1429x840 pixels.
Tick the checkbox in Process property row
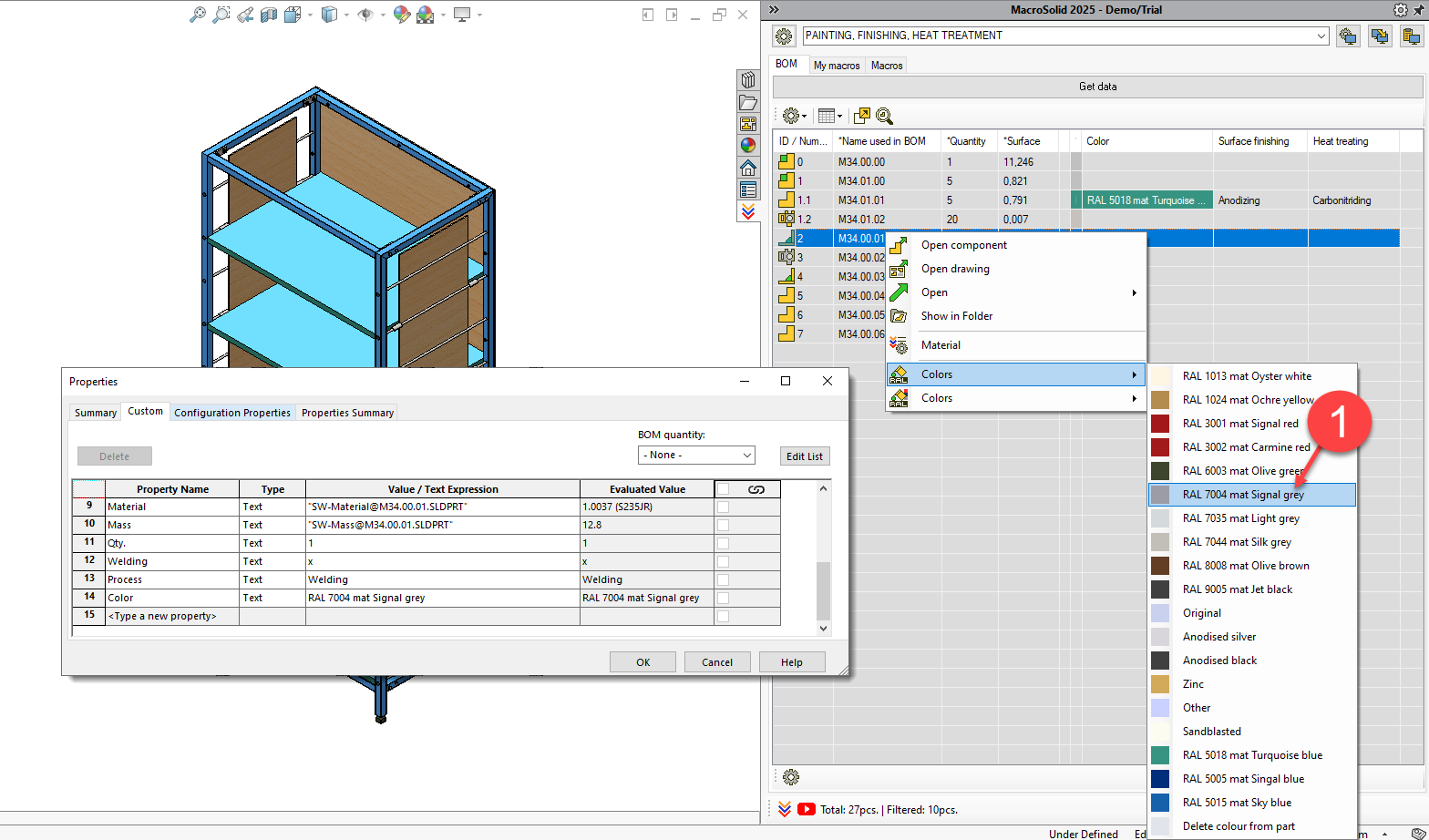pyautogui.click(x=723, y=579)
